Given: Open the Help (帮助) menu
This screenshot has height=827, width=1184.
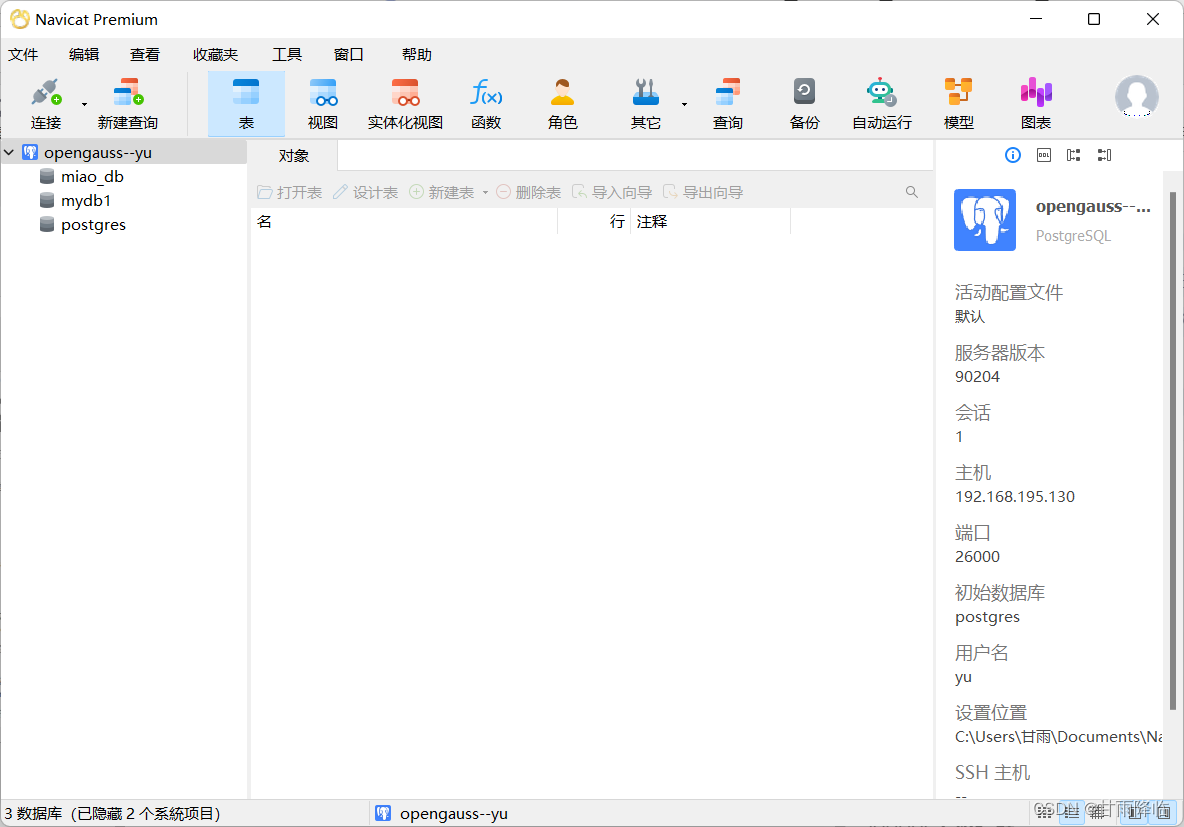Looking at the screenshot, I should [417, 54].
